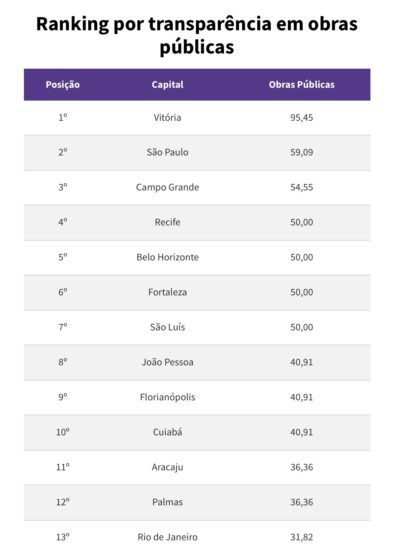Click Fortaleza in the ranking

point(167,292)
